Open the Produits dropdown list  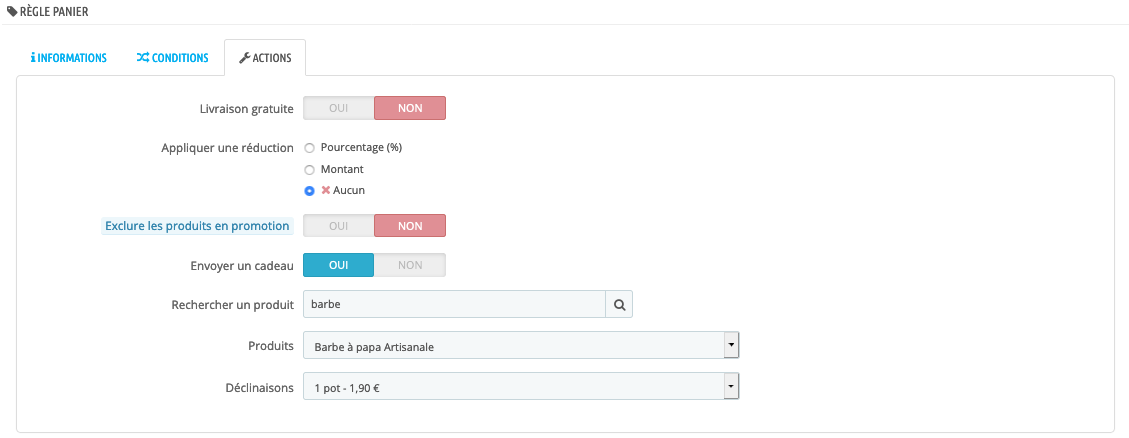coord(521,345)
